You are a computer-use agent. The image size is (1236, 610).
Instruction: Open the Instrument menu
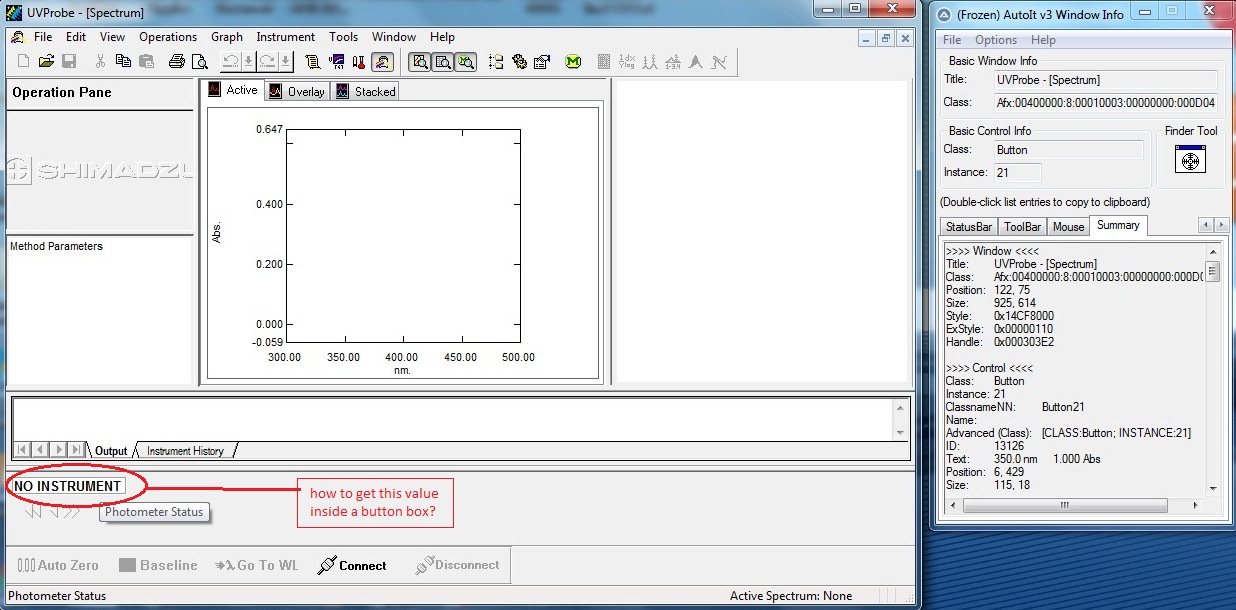[286, 37]
